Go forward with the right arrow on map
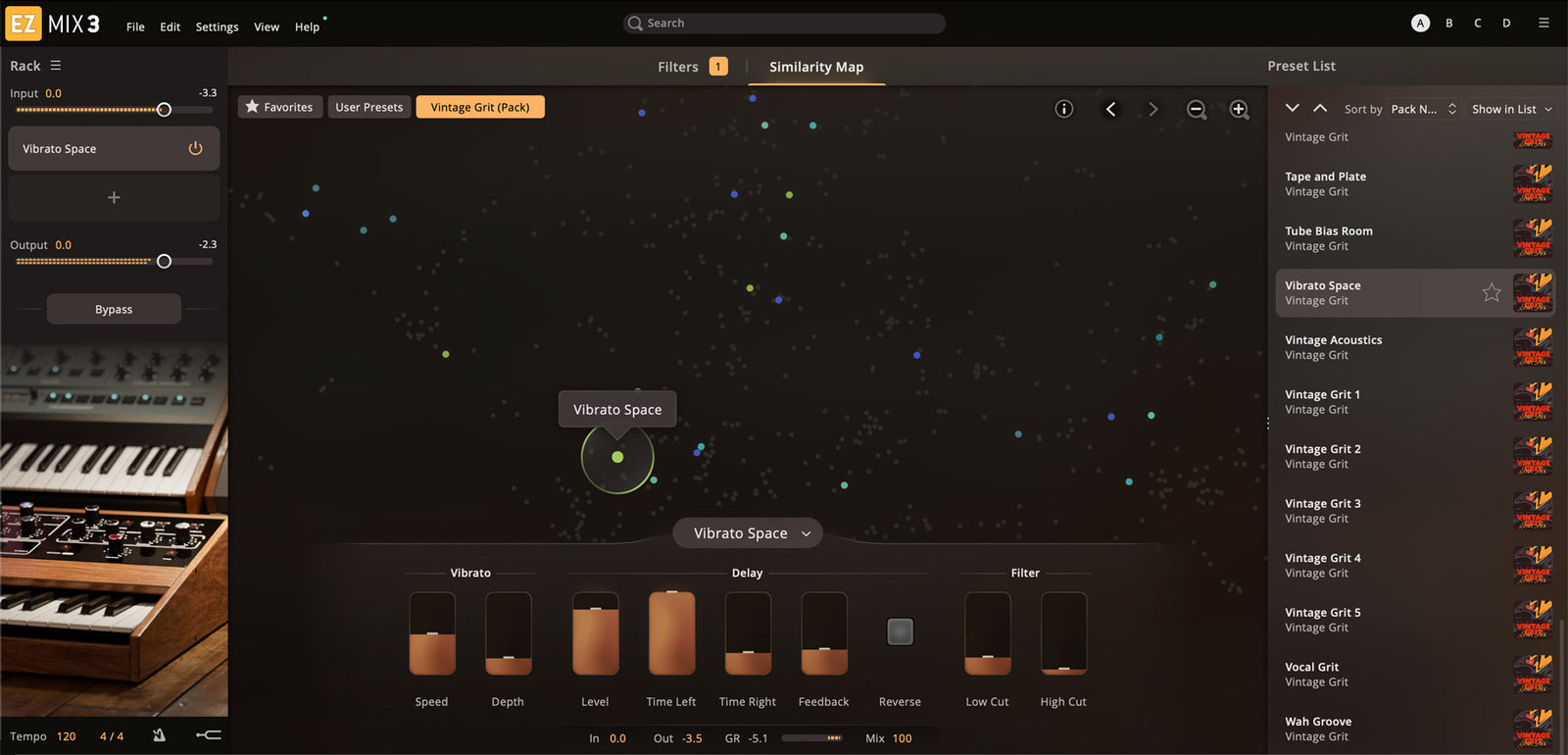Screen dimensions: 1568x755 pyautogui.click(x=1153, y=109)
